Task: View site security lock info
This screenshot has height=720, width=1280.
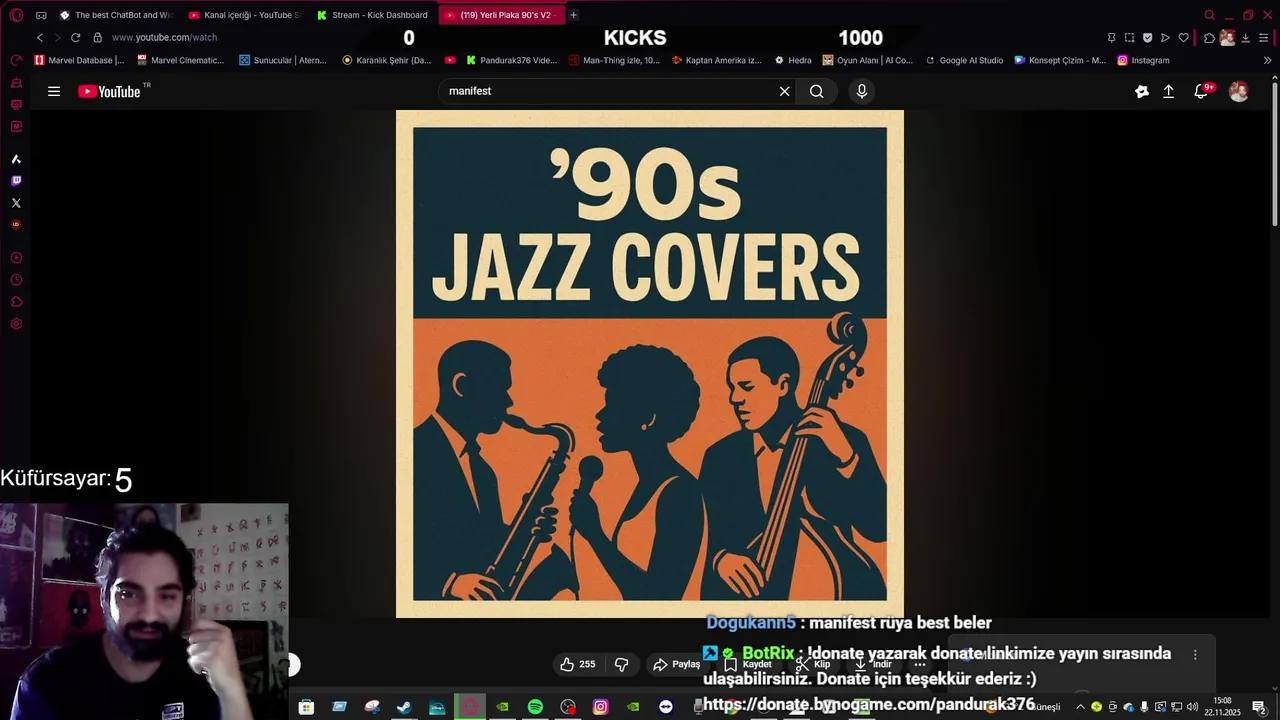Action: pyautogui.click(x=97, y=37)
